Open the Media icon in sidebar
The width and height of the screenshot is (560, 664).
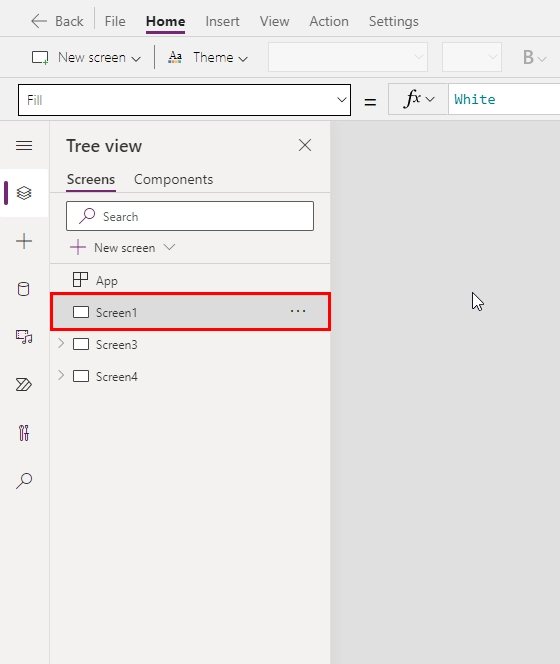click(24, 337)
